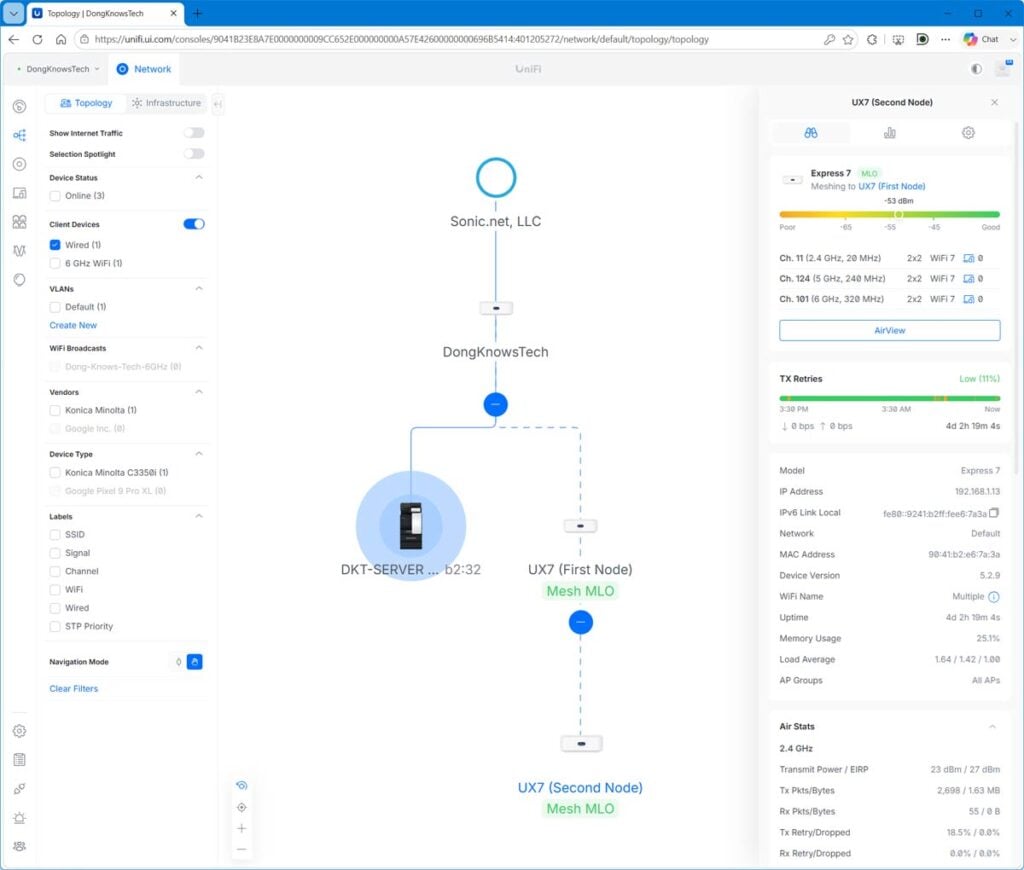The width and height of the screenshot is (1024, 870).
Task: Collapse the Device Status section
Action: [x=199, y=177]
